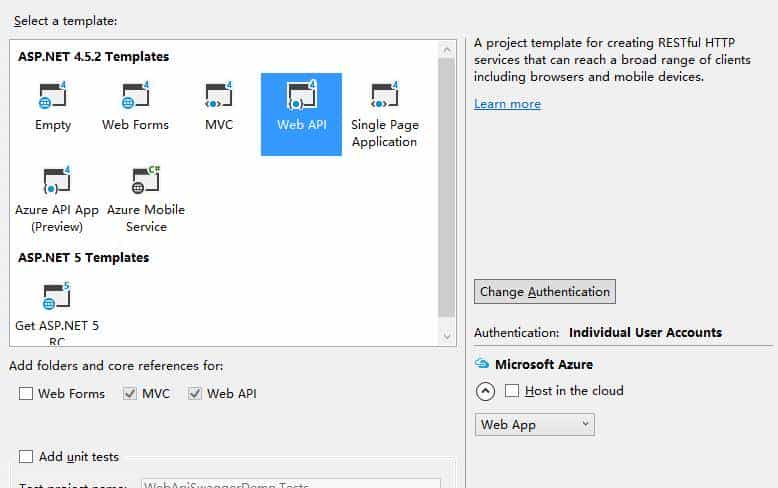The image size is (778, 488).
Task: Pick the MVC template icon
Action: 218,97
